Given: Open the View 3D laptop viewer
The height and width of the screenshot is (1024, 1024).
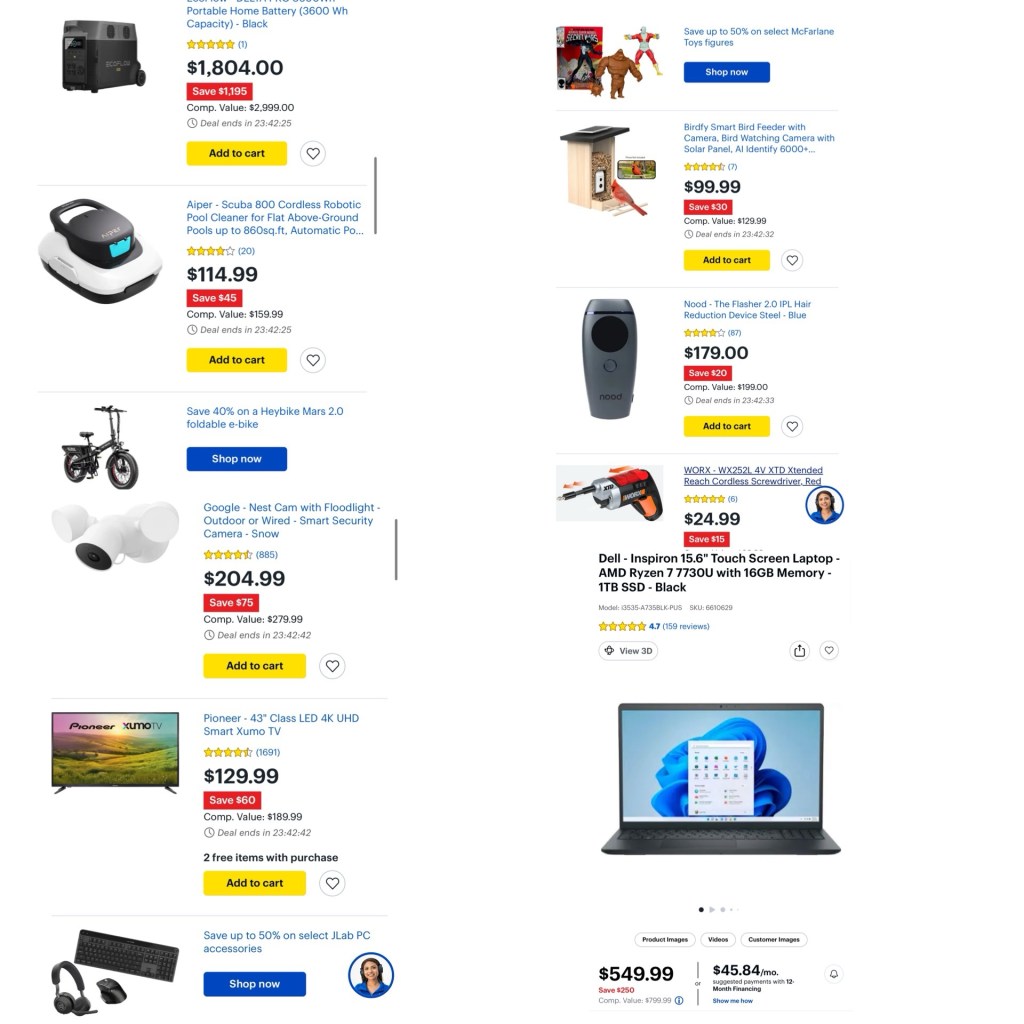Looking at the screenshot, I should pyautogui.click(x=628, y=651).
